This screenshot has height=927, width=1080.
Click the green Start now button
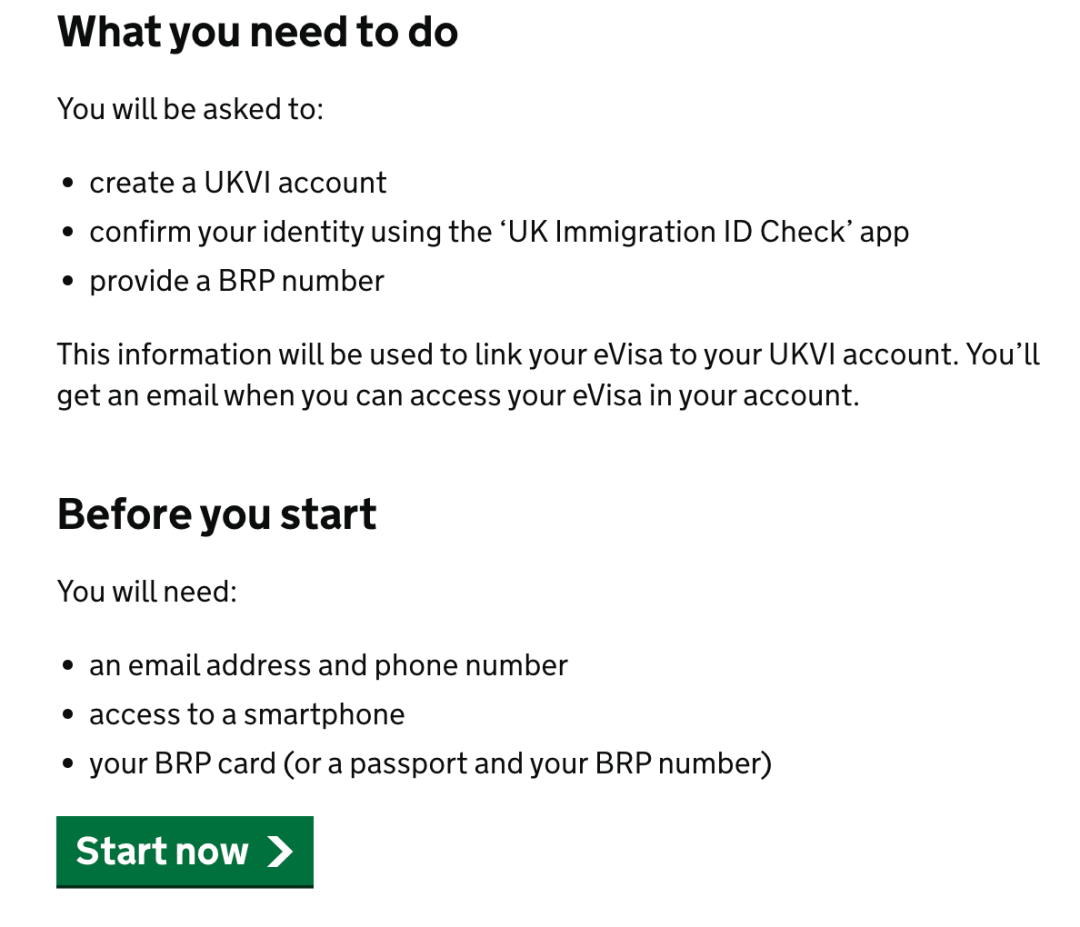pos(184,851)
